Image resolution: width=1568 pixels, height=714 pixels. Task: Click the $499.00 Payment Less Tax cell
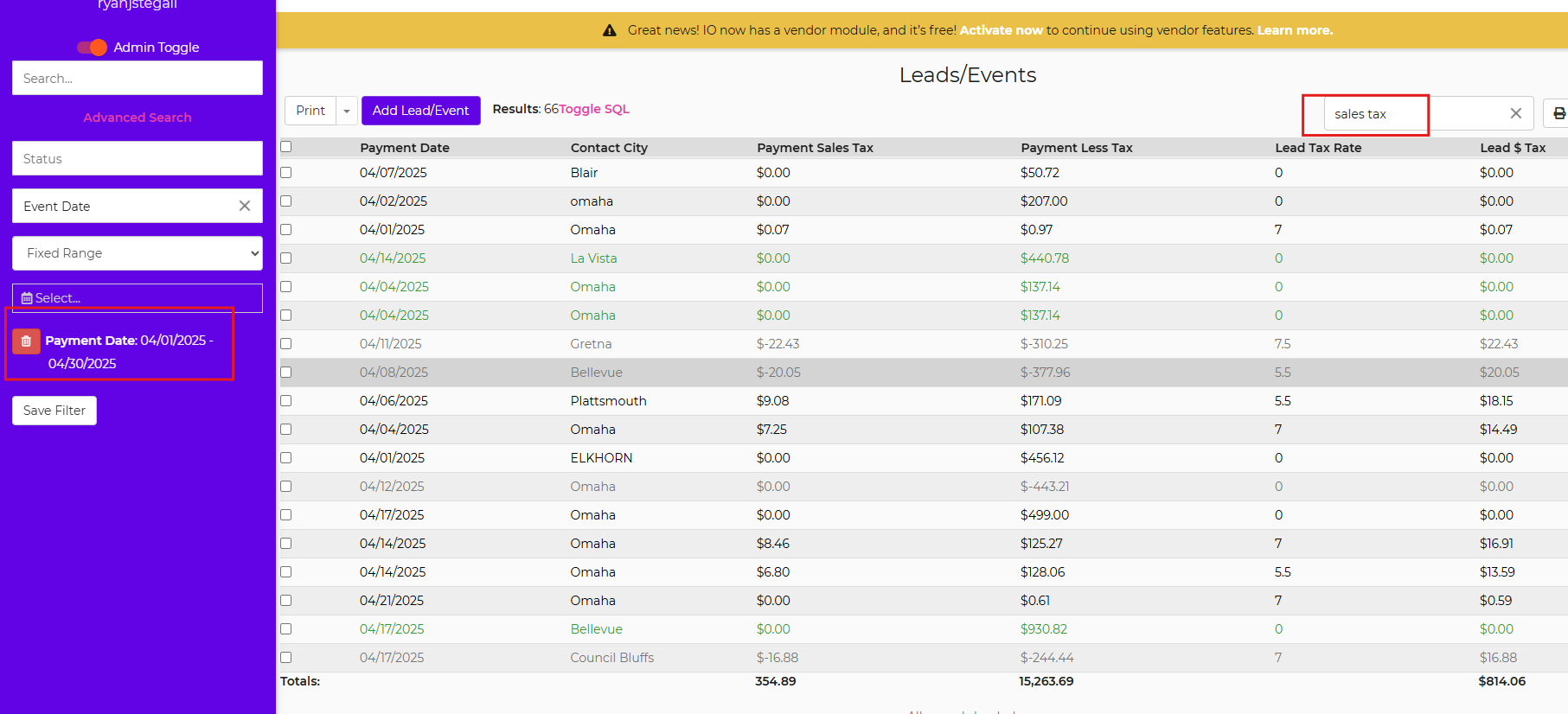coord(1045,515)
